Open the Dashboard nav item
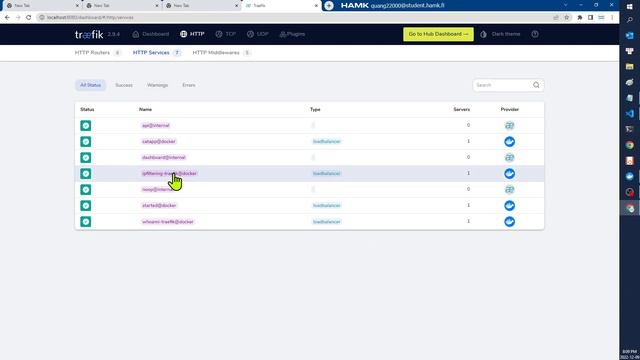The image size is (640, 360). (151, 34)
